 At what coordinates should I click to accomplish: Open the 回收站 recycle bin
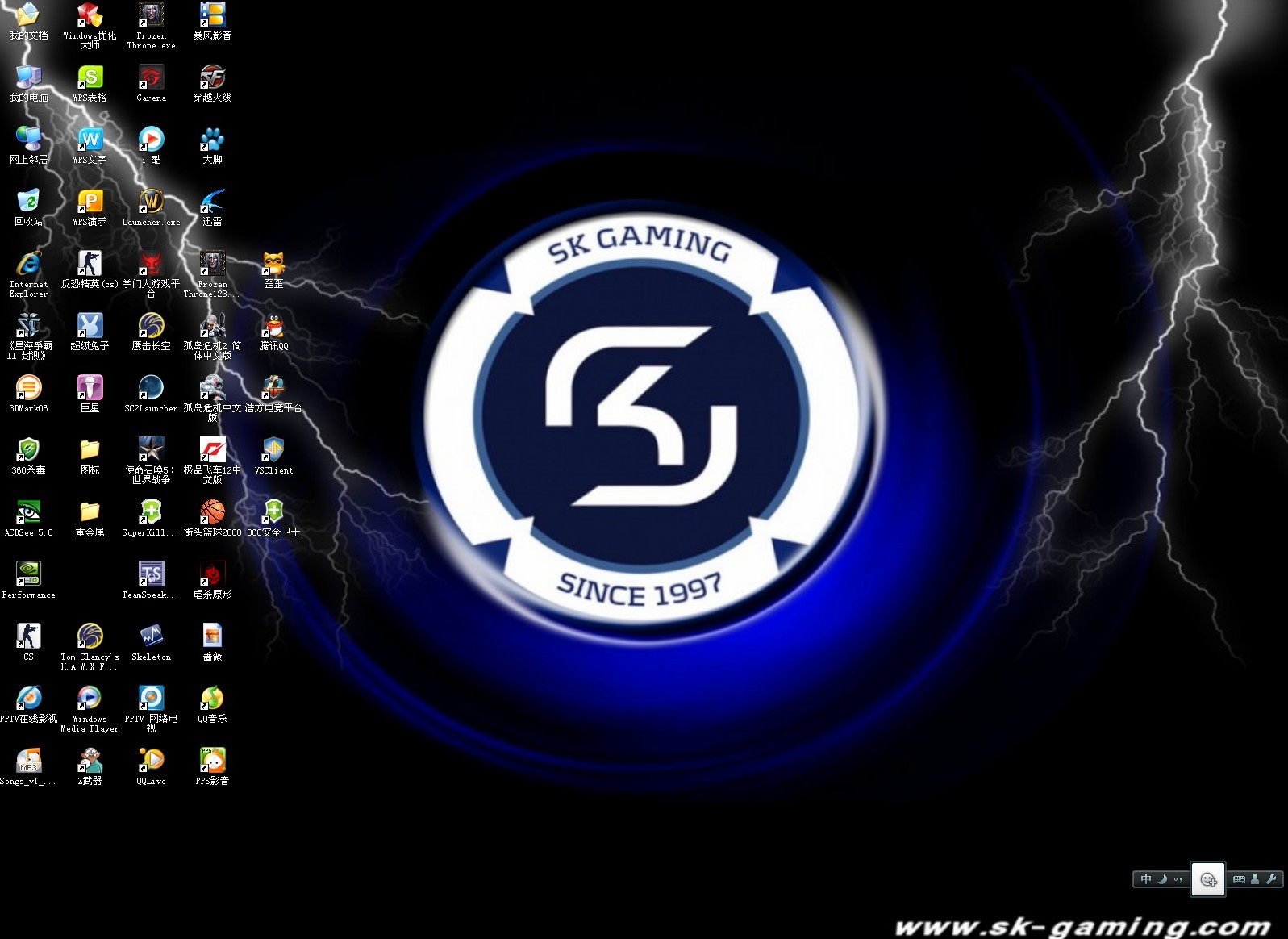coord(28,202)
